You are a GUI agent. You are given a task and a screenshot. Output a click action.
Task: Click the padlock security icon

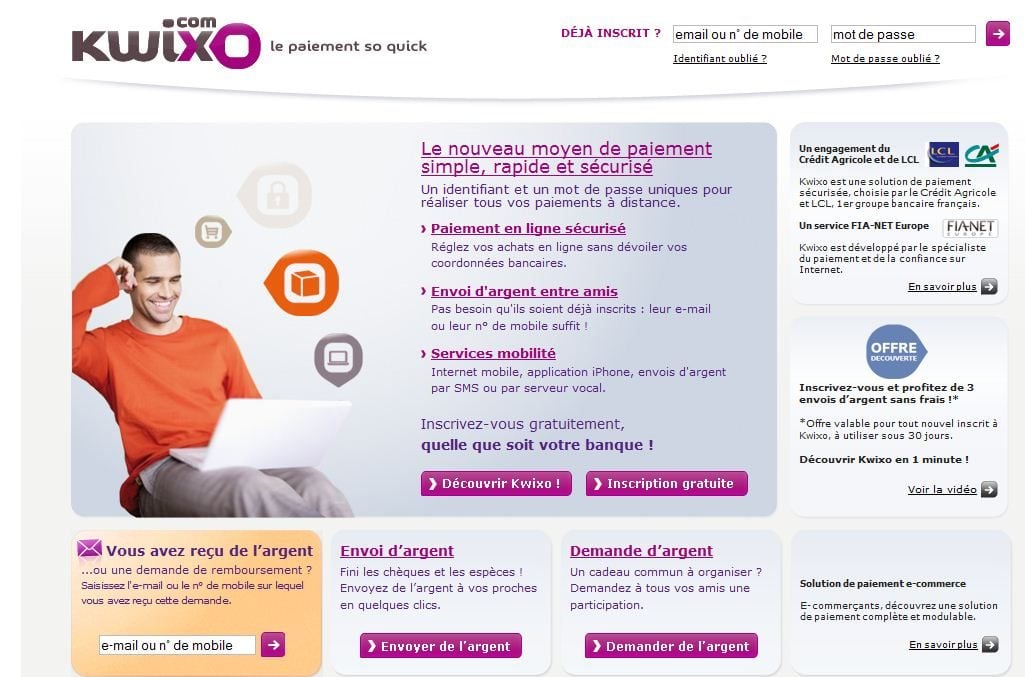coord(275,195)
